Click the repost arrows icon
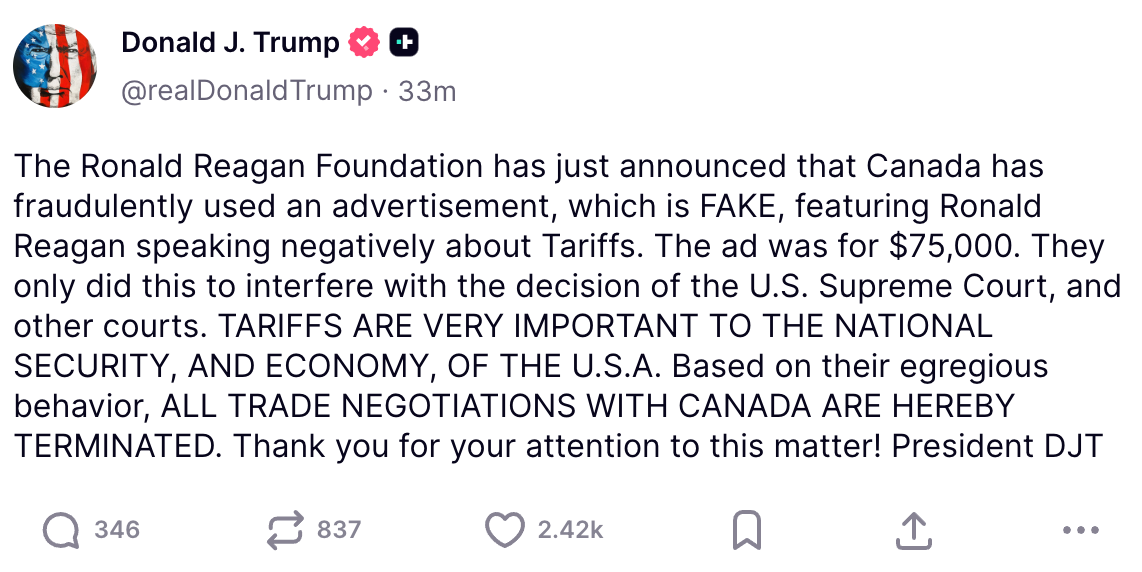Screen dimensions: 1142x572 click(x=285, y=530)
